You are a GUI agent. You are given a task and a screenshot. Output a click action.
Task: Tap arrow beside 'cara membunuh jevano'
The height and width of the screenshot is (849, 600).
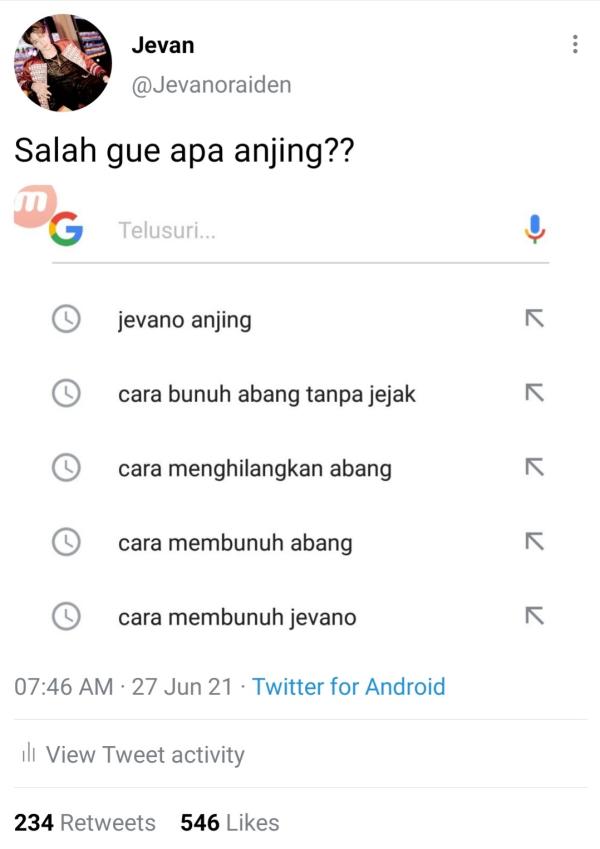coord(534,616)
